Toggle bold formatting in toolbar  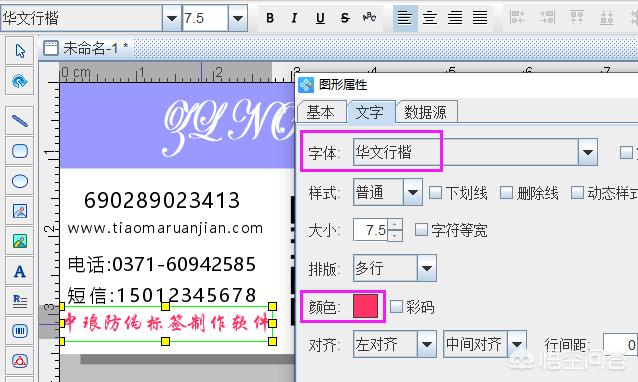coord(270,18)
